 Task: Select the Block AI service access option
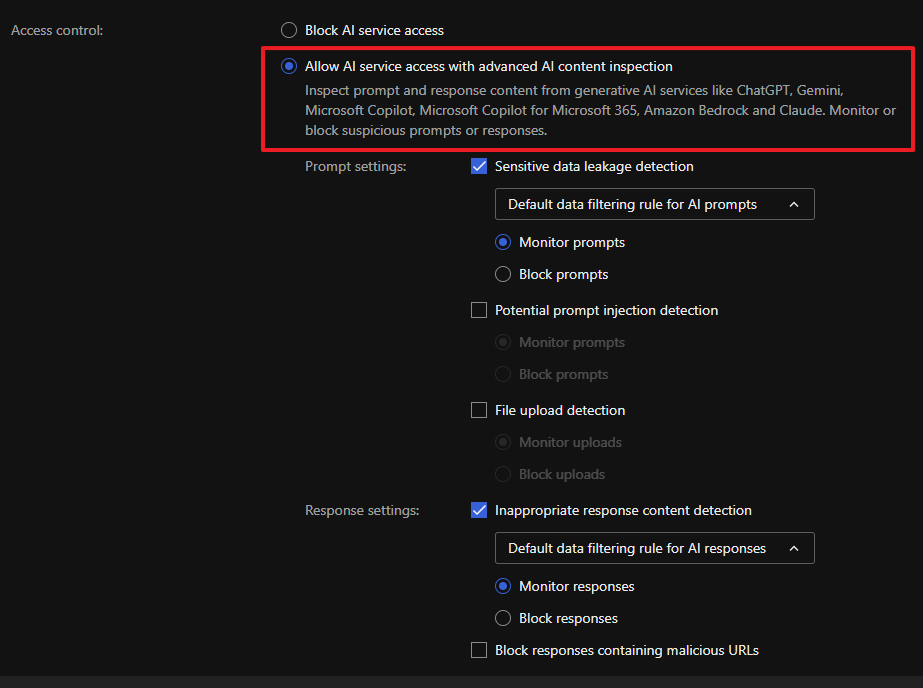(289, 30)
